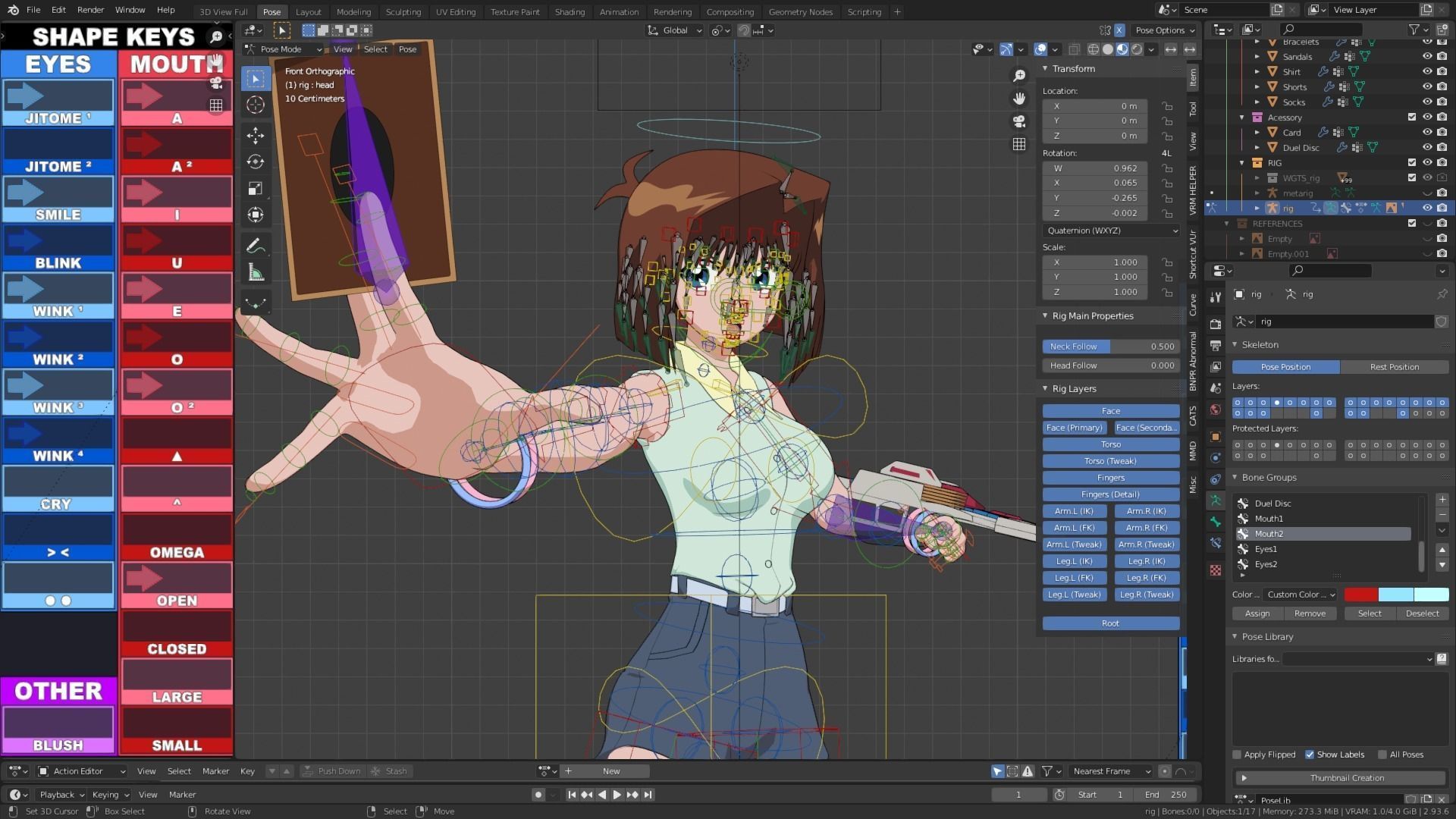Image resolution: width=1456 pixels, height=819 pixels.
Task: Click the current frame number field
Action: [1018, 795]
